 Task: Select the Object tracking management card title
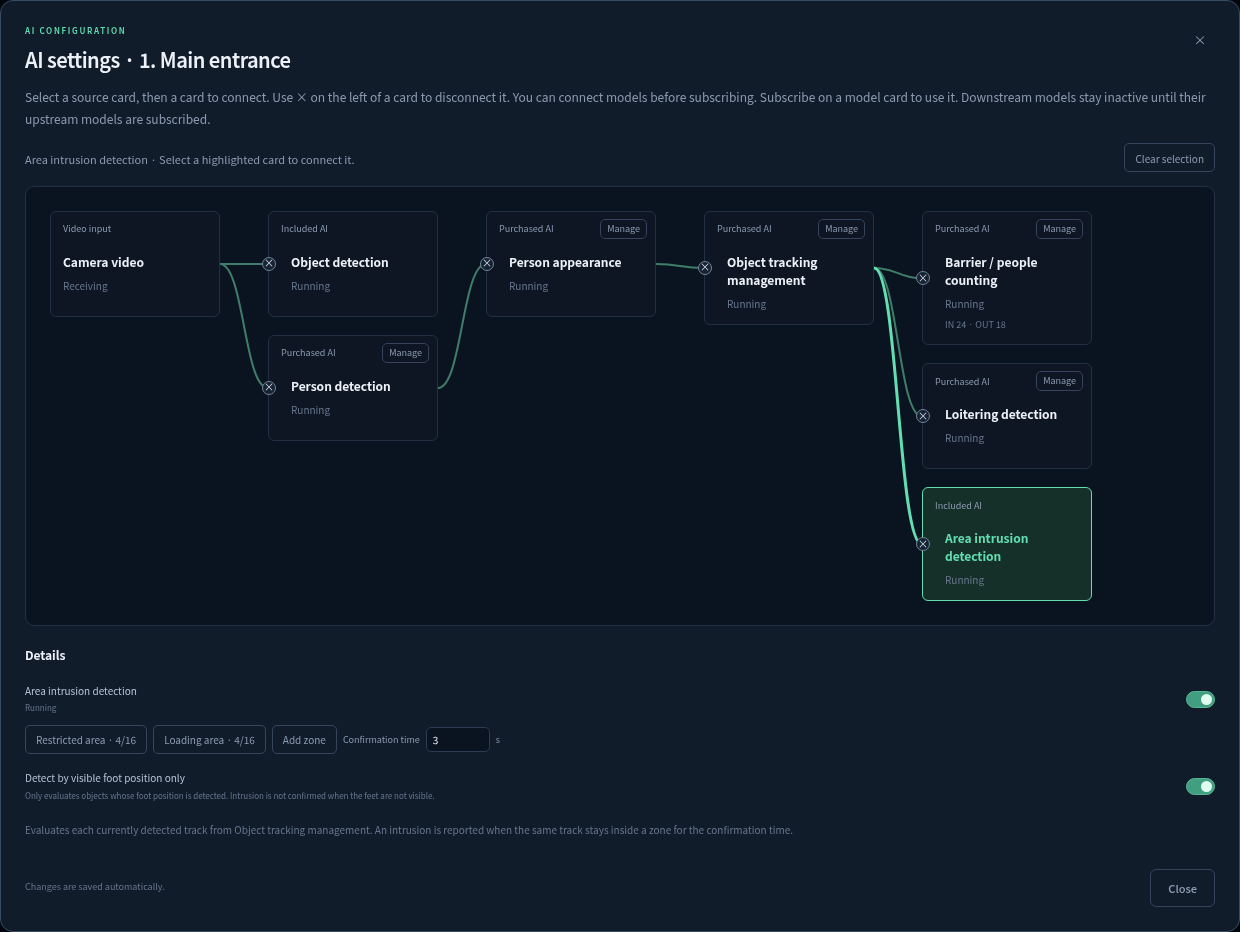click(772, 271)
